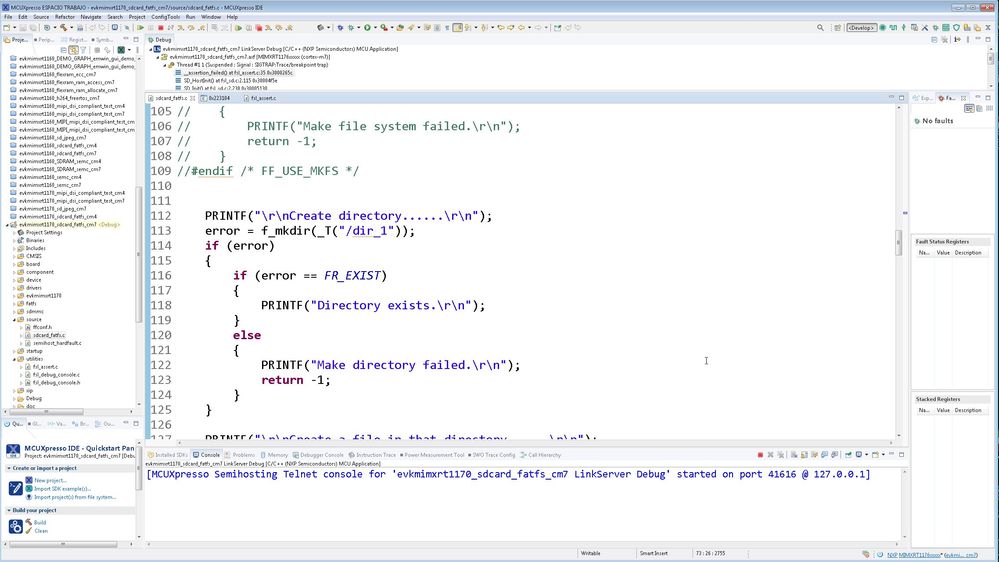Switch to the Peripherals view tab

tap(44, 40)
